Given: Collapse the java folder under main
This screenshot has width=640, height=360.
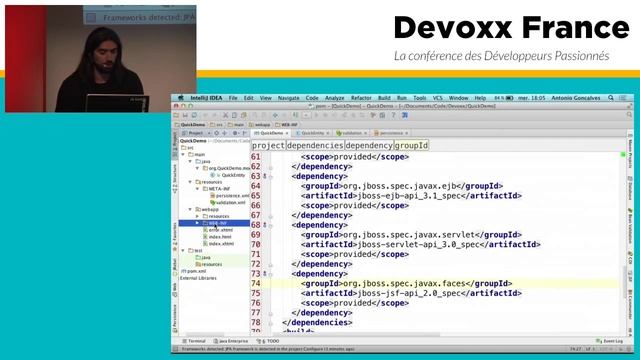Looking at the screenshot, I should (191, 162).
